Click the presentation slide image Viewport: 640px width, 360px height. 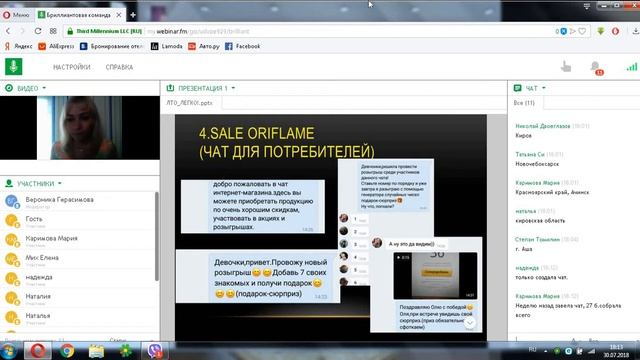point(331,228)
